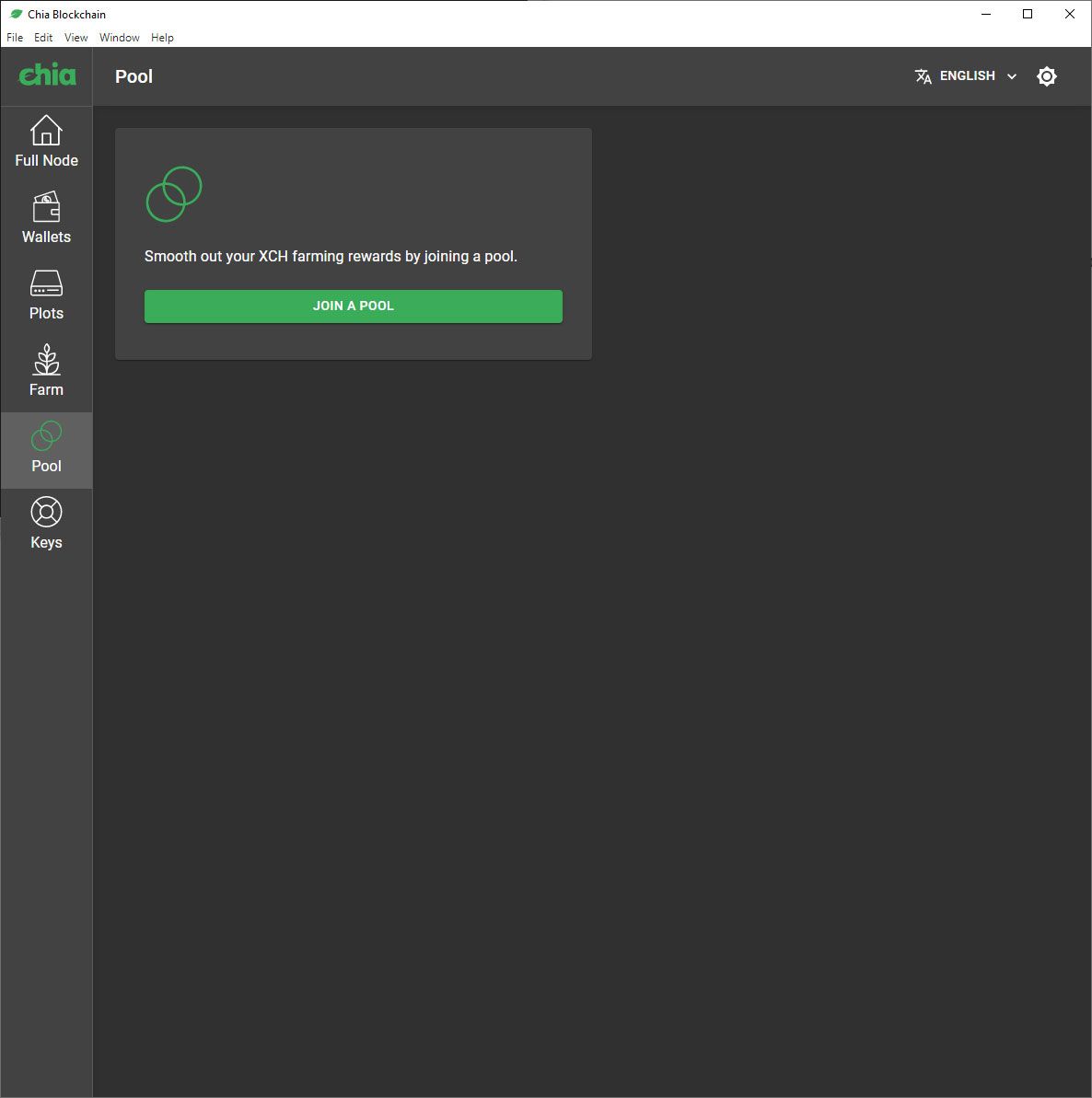1092x1098 pixels.
Task: Click the Chia leaf title bar icon
Action: (16, 14)
